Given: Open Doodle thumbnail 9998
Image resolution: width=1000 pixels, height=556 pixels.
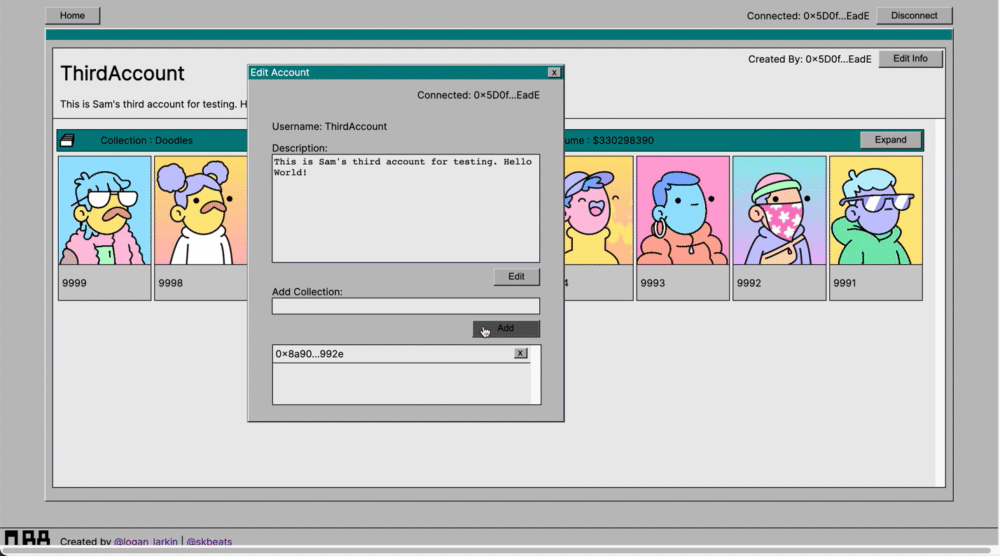Looking at the screenshot, I should [201, 228].
